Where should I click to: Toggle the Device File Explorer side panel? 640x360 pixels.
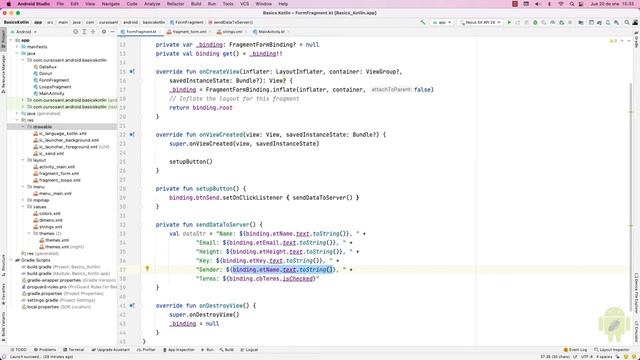click(636, 293)
